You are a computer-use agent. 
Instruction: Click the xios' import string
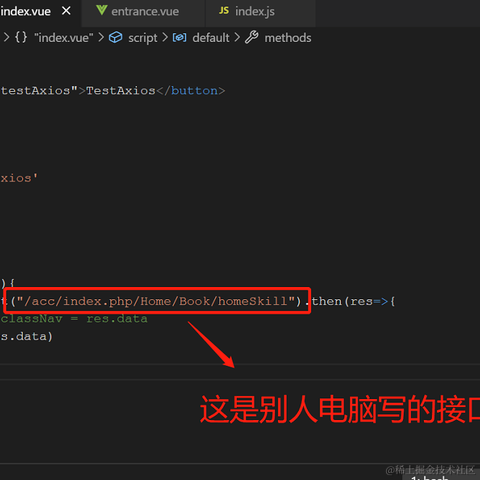[x=19, y=178]
